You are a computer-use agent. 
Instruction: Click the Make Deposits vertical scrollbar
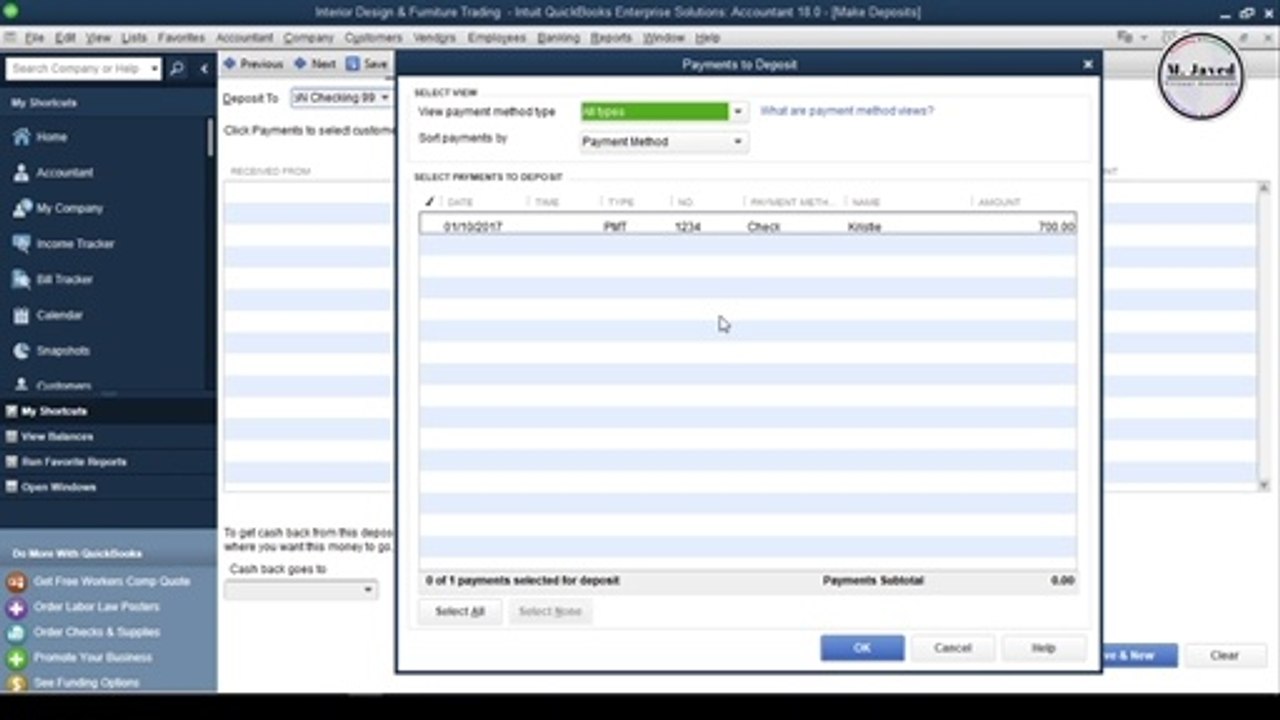(x=1264, y=335)
